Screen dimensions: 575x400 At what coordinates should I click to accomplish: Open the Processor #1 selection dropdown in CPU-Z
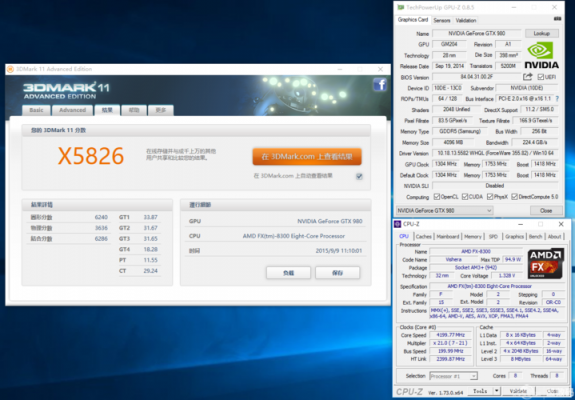(453, 376)
